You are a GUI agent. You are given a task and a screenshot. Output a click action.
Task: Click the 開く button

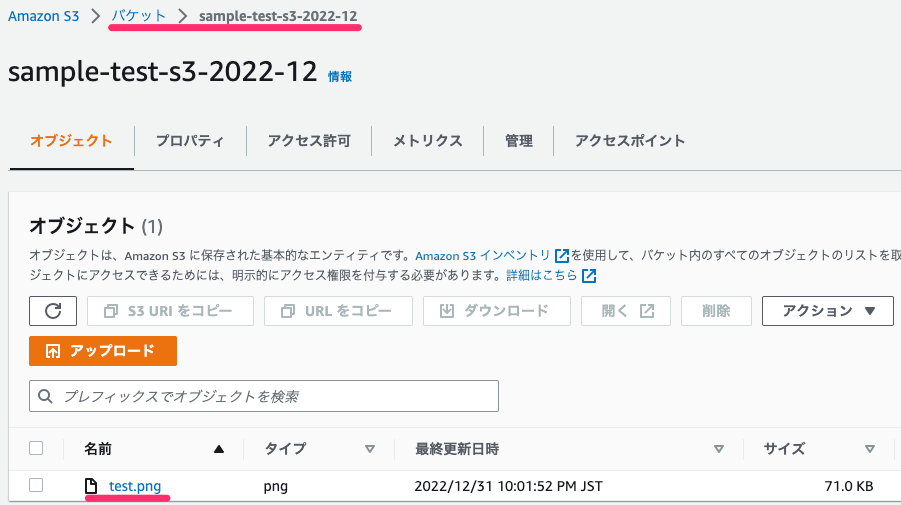tap(626, 311)
